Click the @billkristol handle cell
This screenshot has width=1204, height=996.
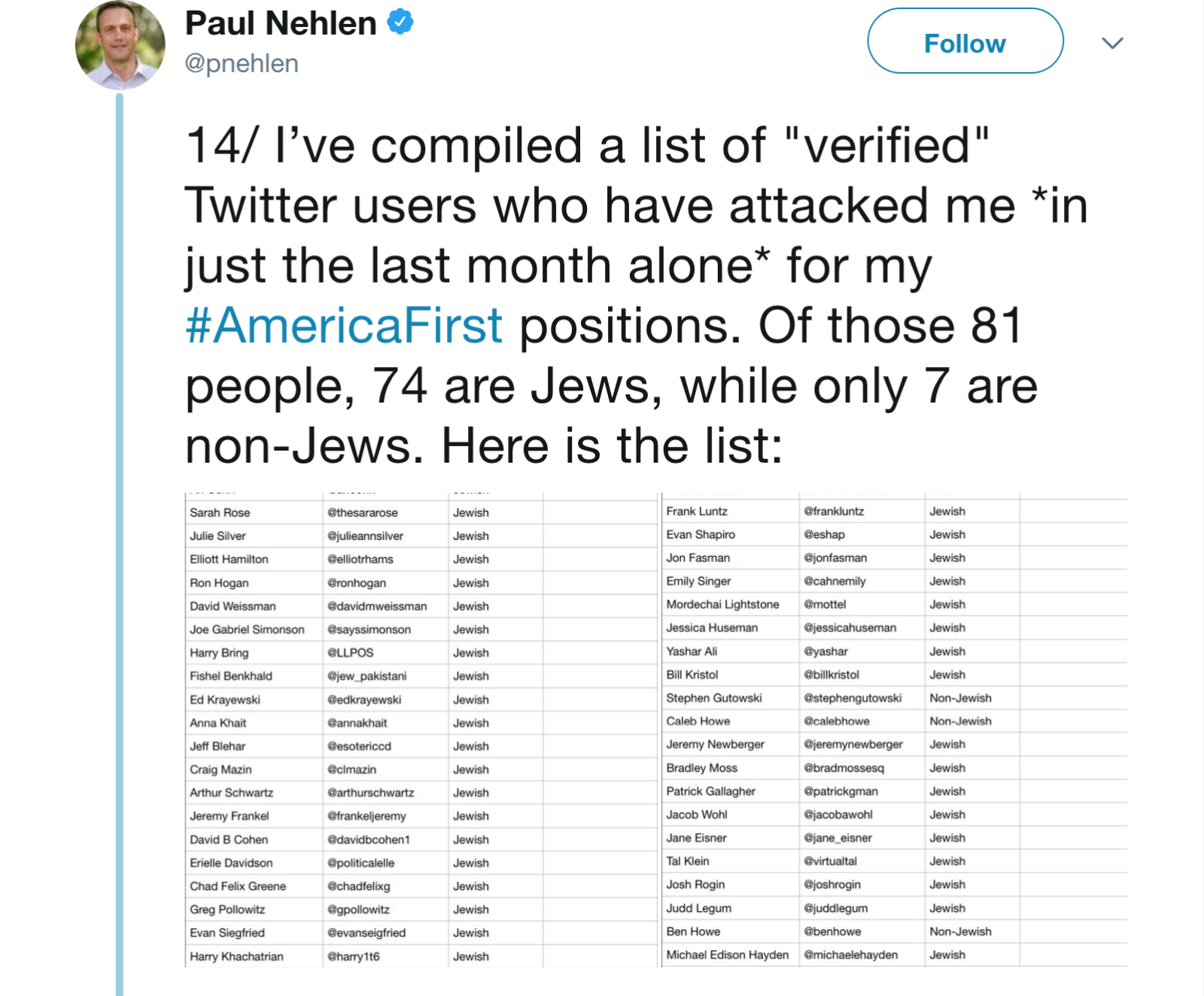click(x=831, y=675)
